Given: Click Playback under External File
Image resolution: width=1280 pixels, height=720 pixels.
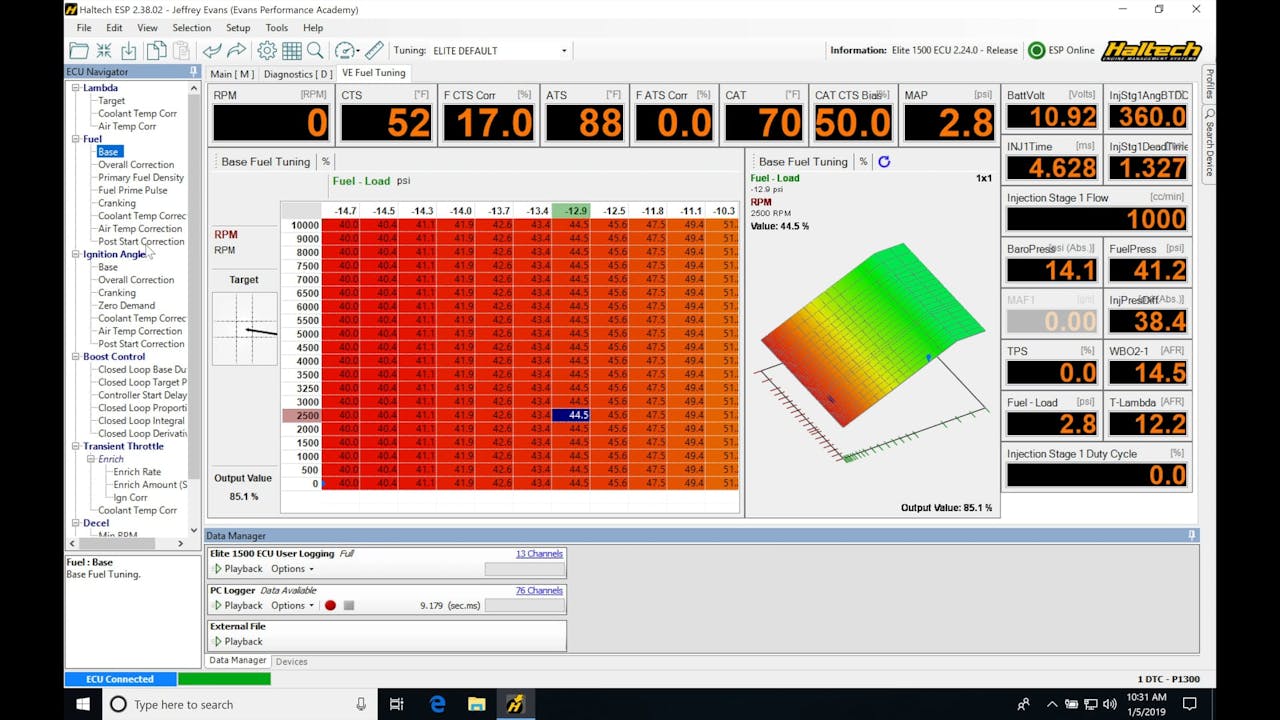Looking at the screenshot, I should (x=238, y=641).
